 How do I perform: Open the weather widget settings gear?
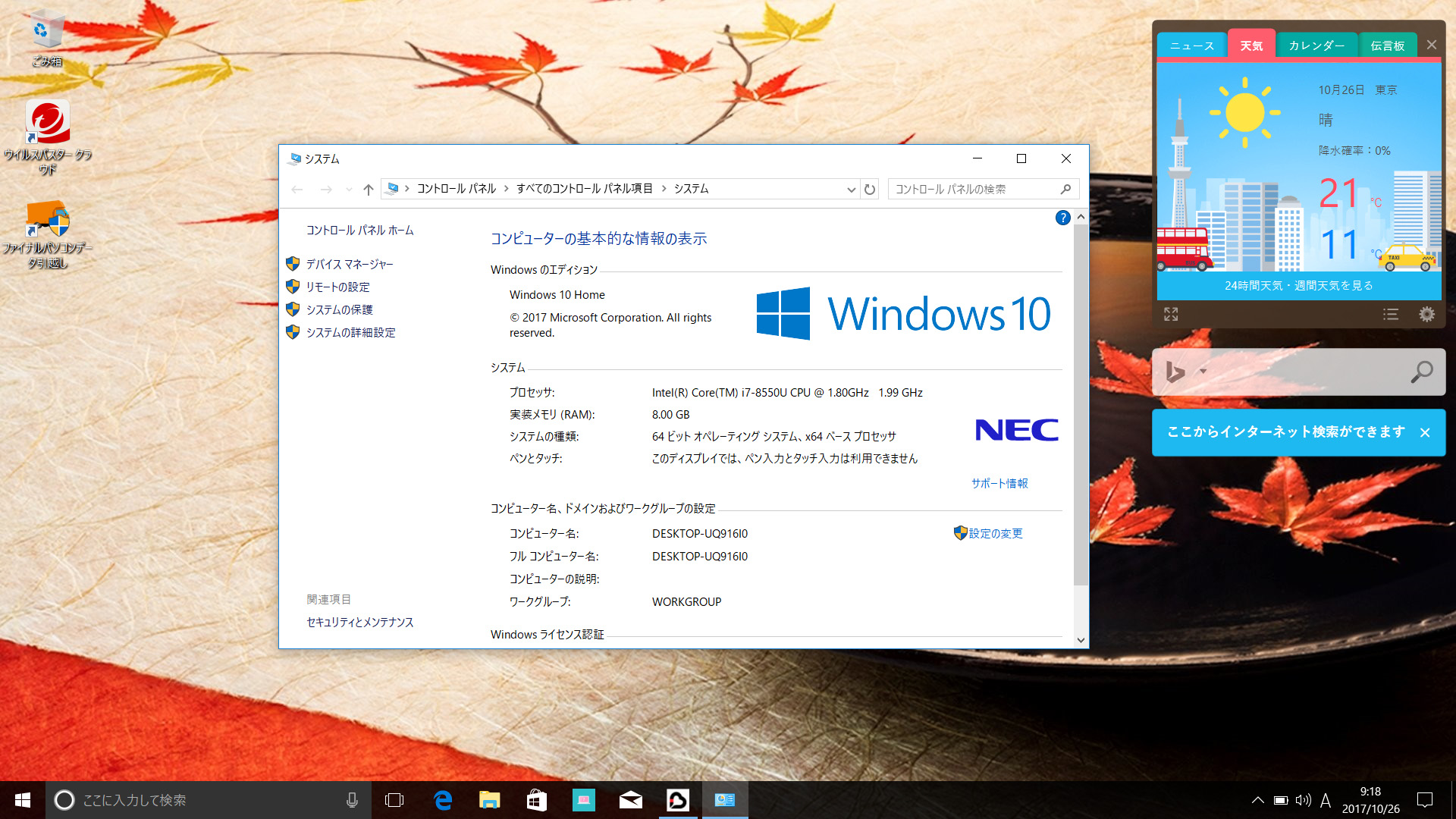click(1426, 314)
